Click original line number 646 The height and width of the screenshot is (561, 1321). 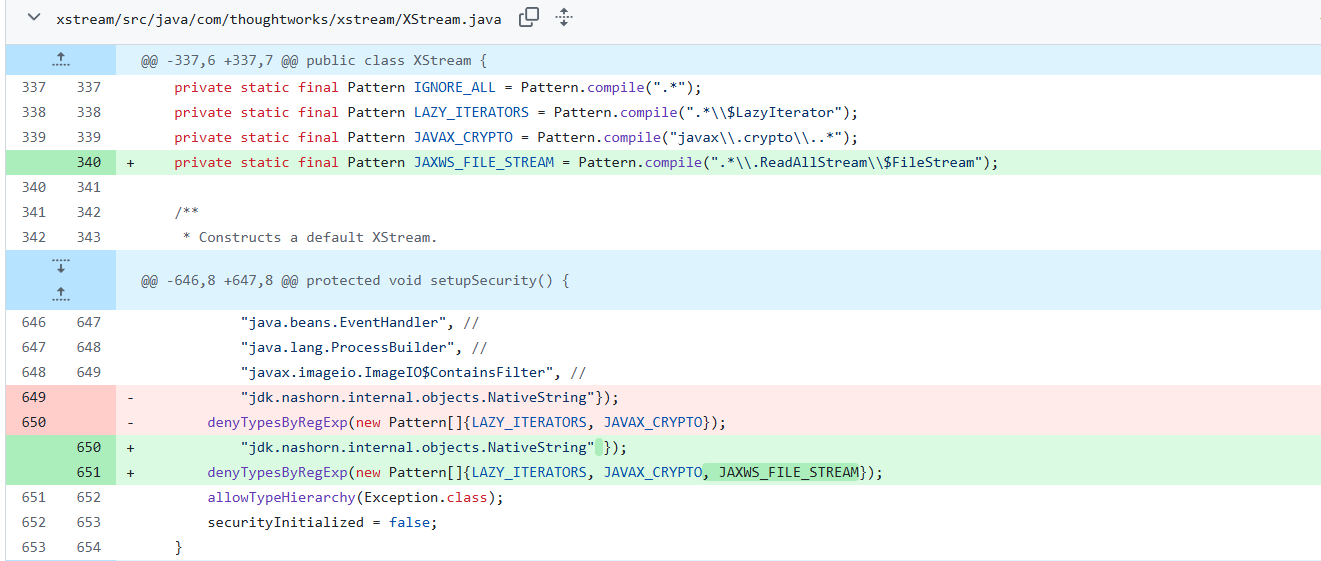point(33,322)
